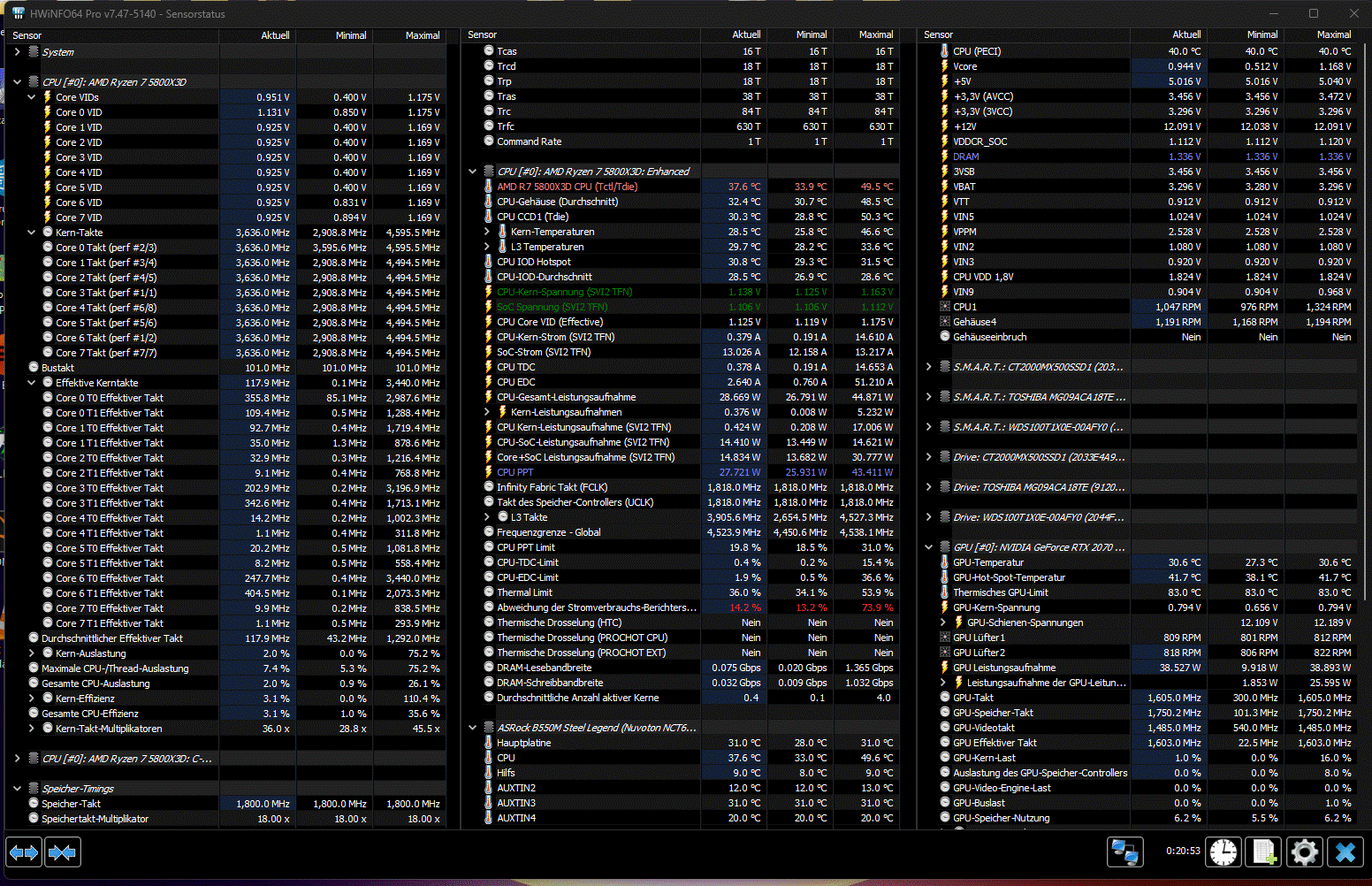This screenshot has height=886, width=1372.
Task: Click Minimal column header in middle panel
Action: (799, 34)
